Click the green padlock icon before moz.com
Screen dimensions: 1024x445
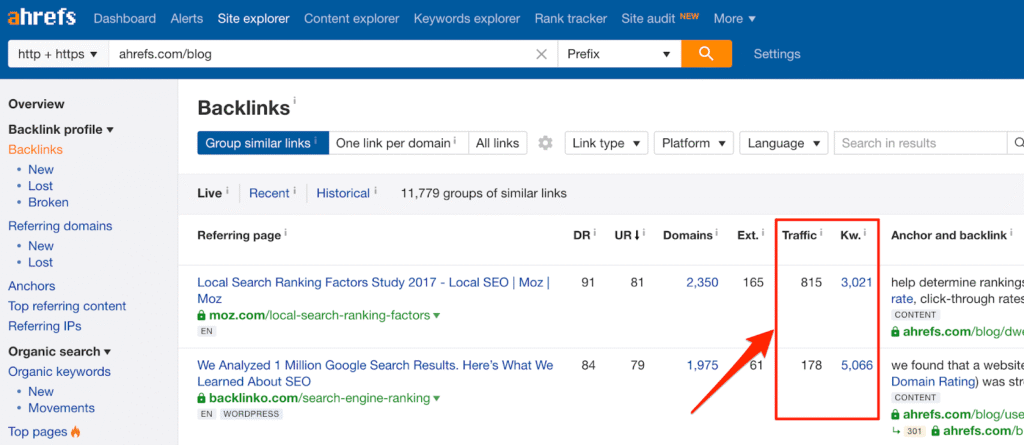click(x=202, y=316)
